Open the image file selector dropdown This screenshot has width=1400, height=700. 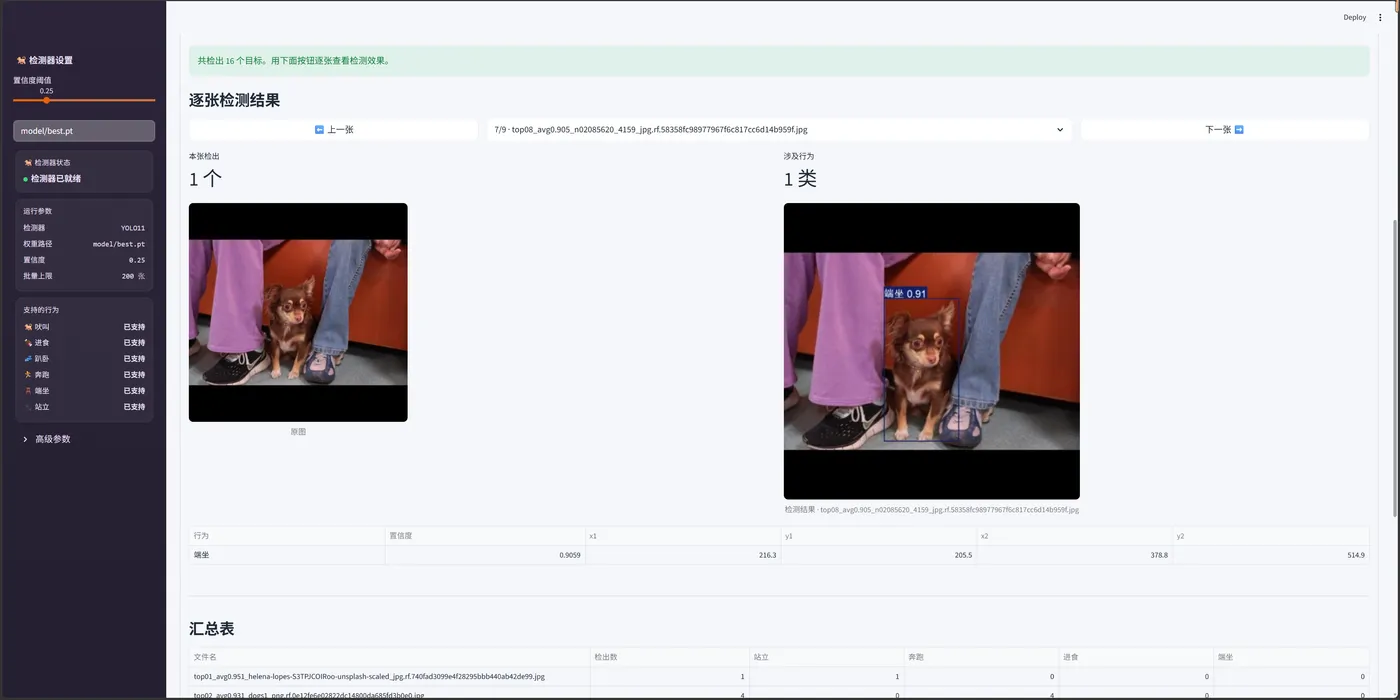pos(779,130)
